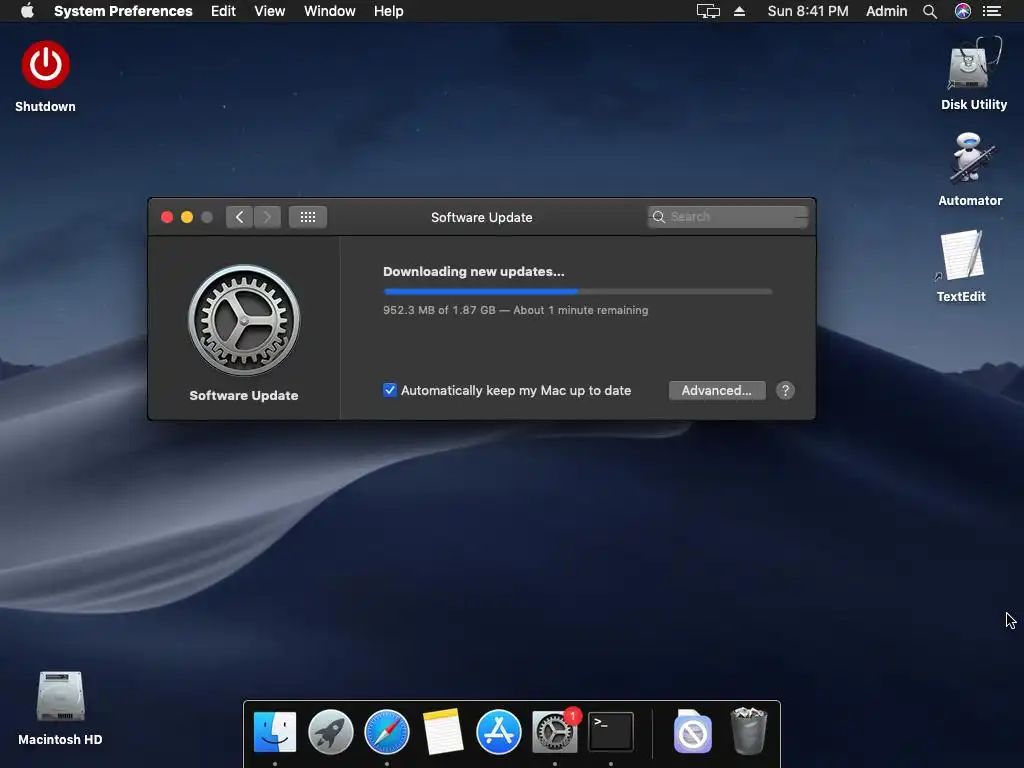Open the Trash in the Dock

click(x=748, y=731)
